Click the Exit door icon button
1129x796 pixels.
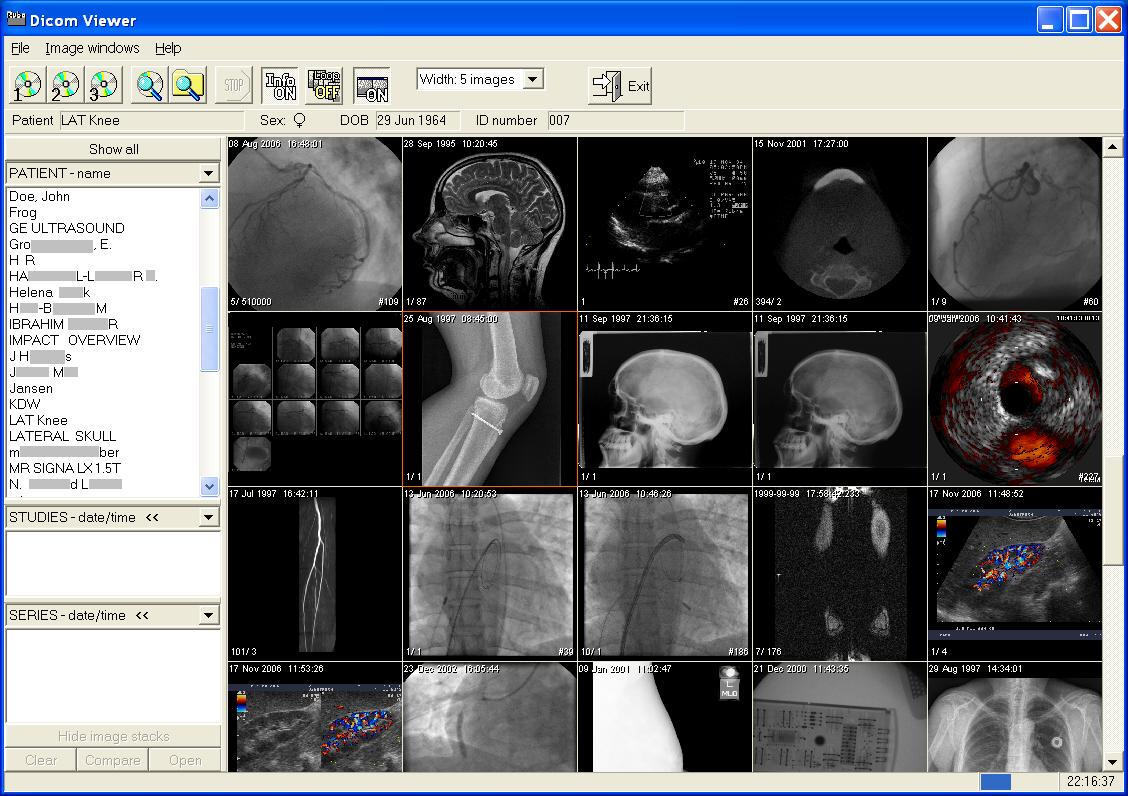pos(620,86)
